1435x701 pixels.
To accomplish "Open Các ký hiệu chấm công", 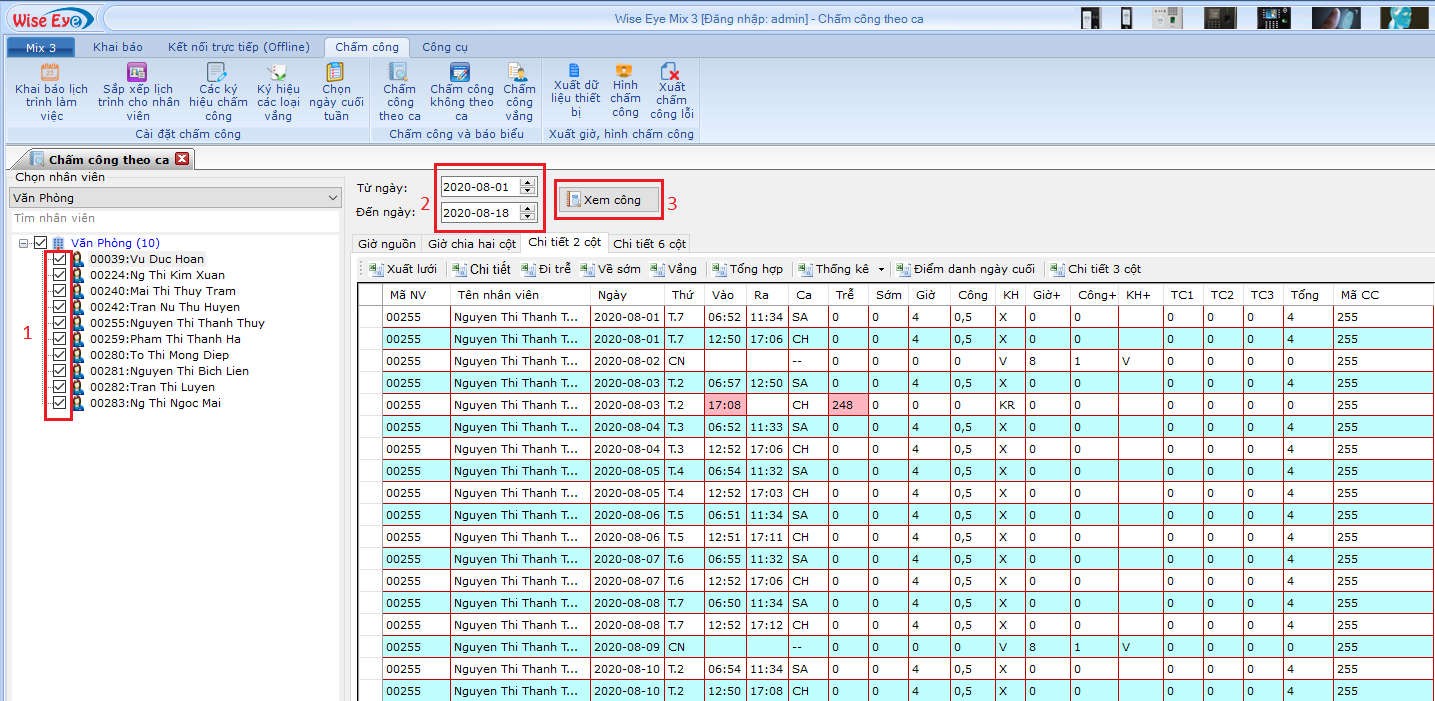I will coord(217,90).
